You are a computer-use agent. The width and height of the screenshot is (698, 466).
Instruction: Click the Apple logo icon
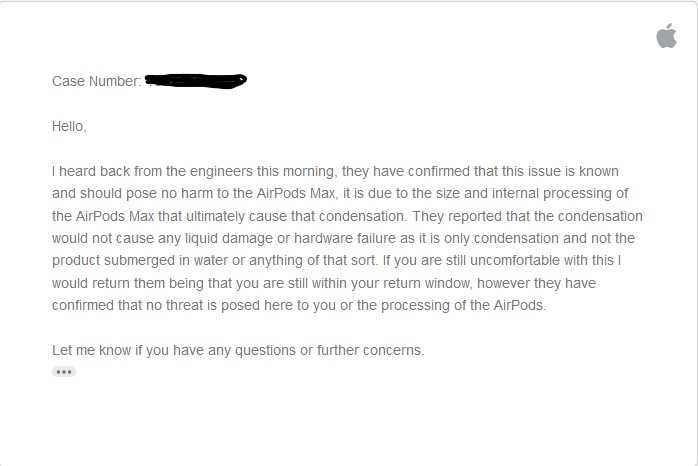pyautogui.click(x=666, y=37)
